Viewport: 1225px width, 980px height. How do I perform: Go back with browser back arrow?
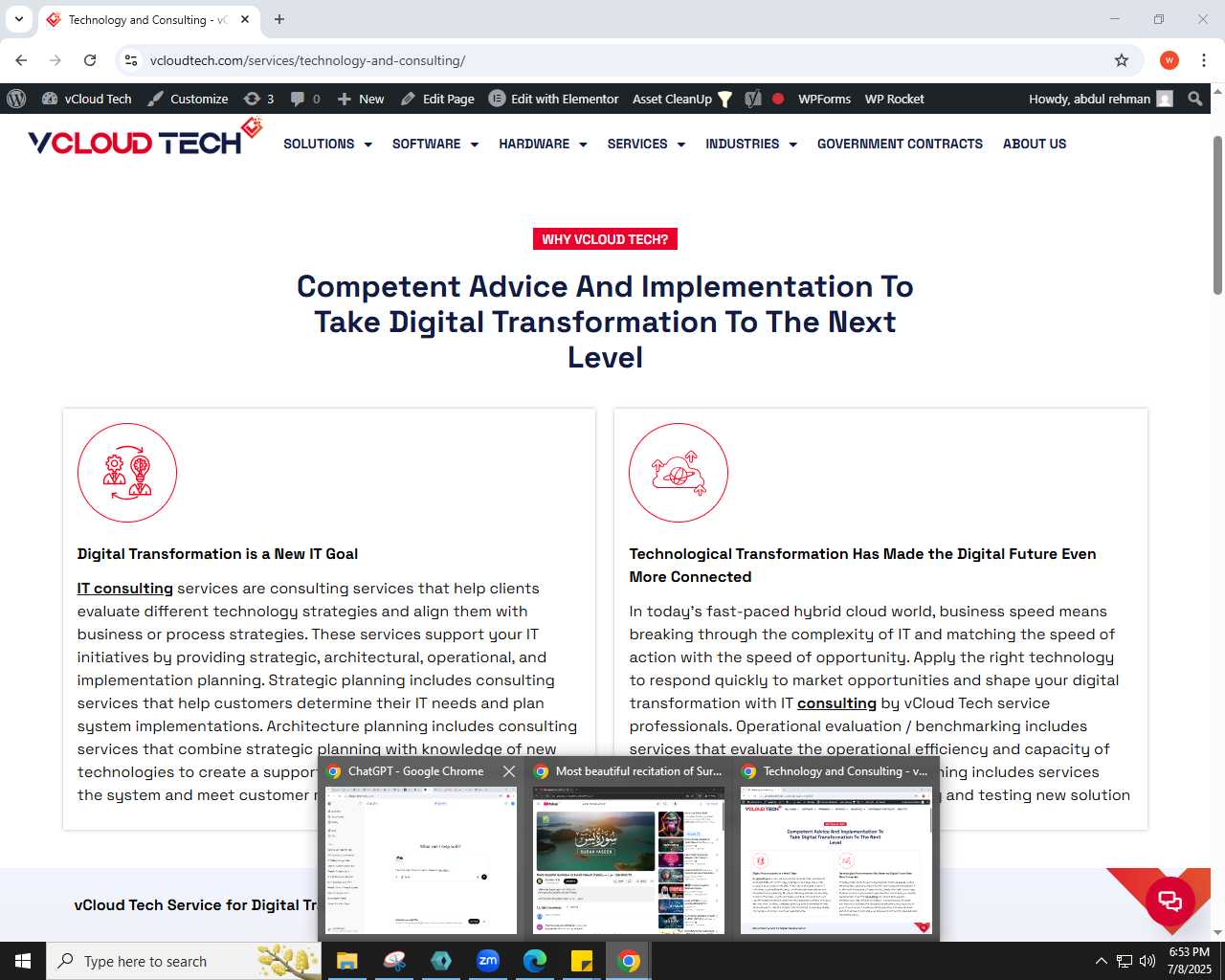[21, 60]
